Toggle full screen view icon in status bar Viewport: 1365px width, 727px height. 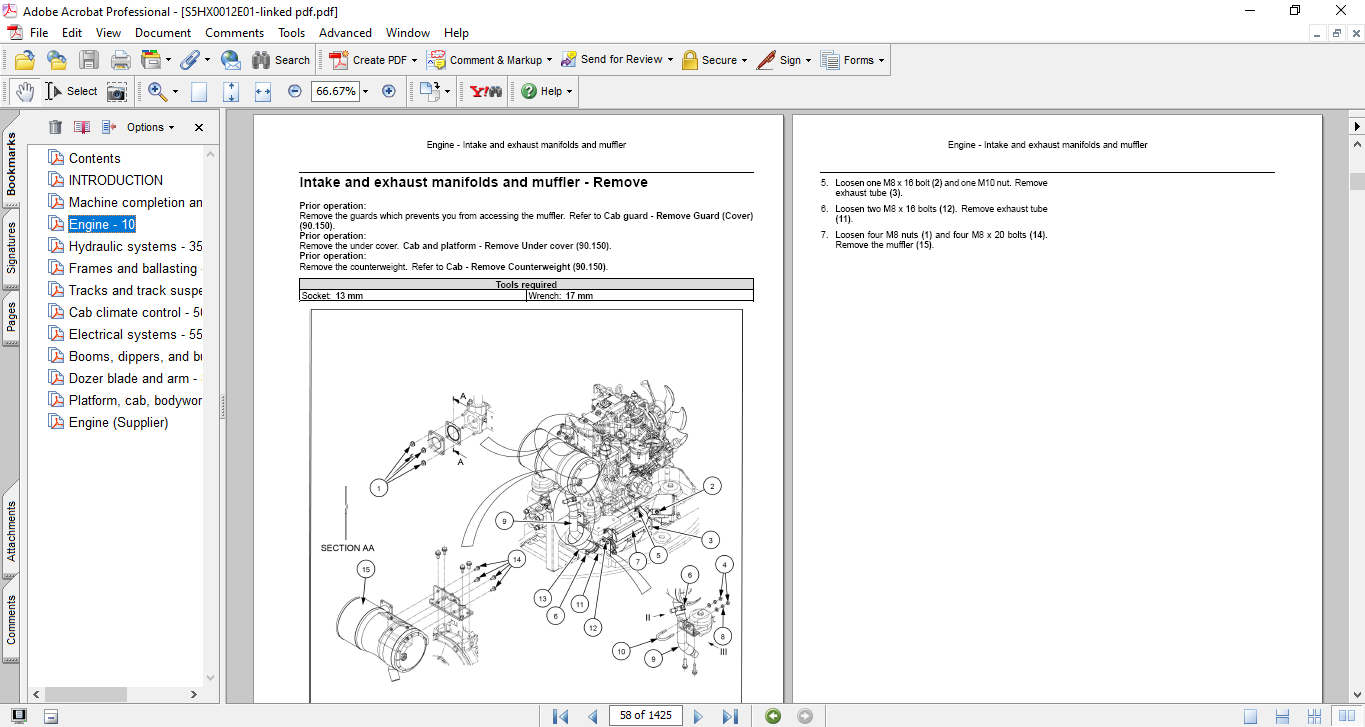(19, 716)
